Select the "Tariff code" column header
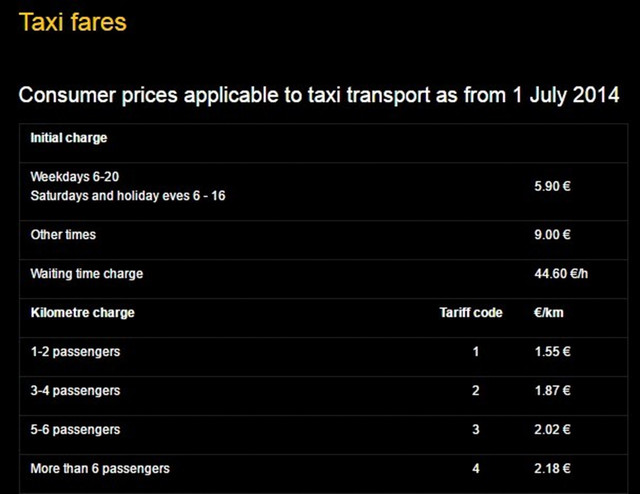The image size is (640, 494). point(471,313)
